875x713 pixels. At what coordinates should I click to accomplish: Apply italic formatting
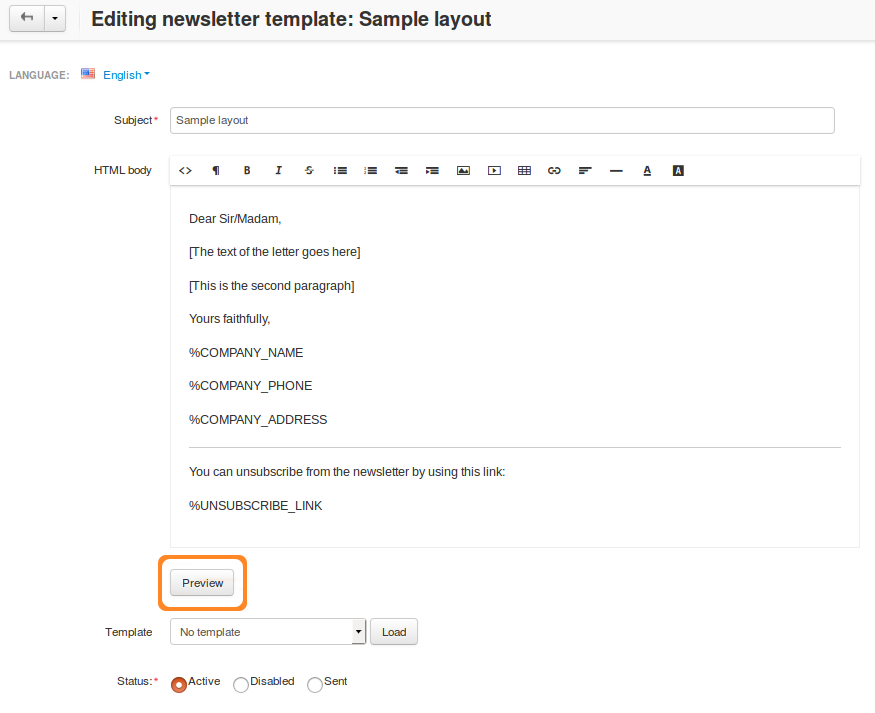[278, 171]
